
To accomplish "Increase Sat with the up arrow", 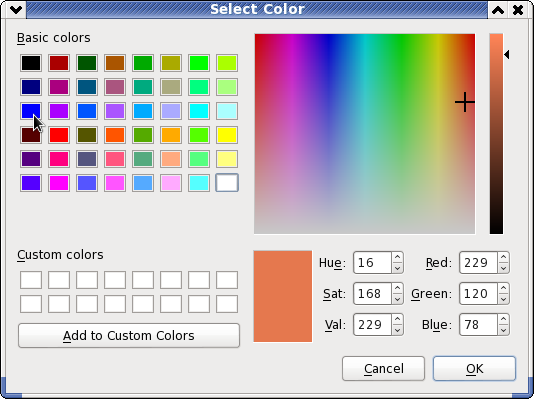I will coord(397,288).
